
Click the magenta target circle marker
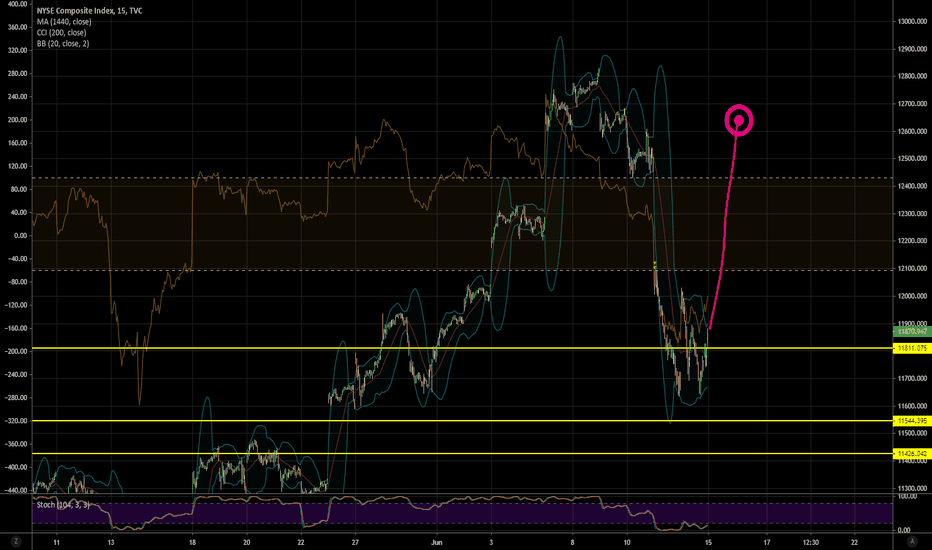point(739,121)
